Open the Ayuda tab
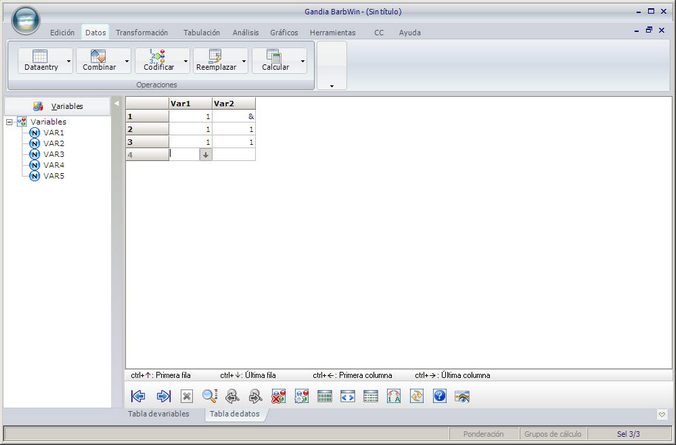This screenshot has width=676, height=445. (x=410, y=33)
